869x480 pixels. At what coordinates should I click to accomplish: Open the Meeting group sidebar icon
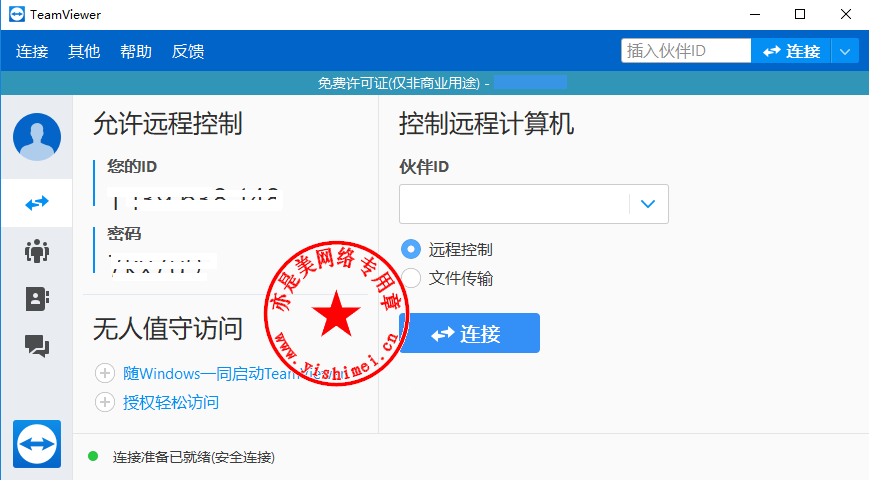click(37, 251)
